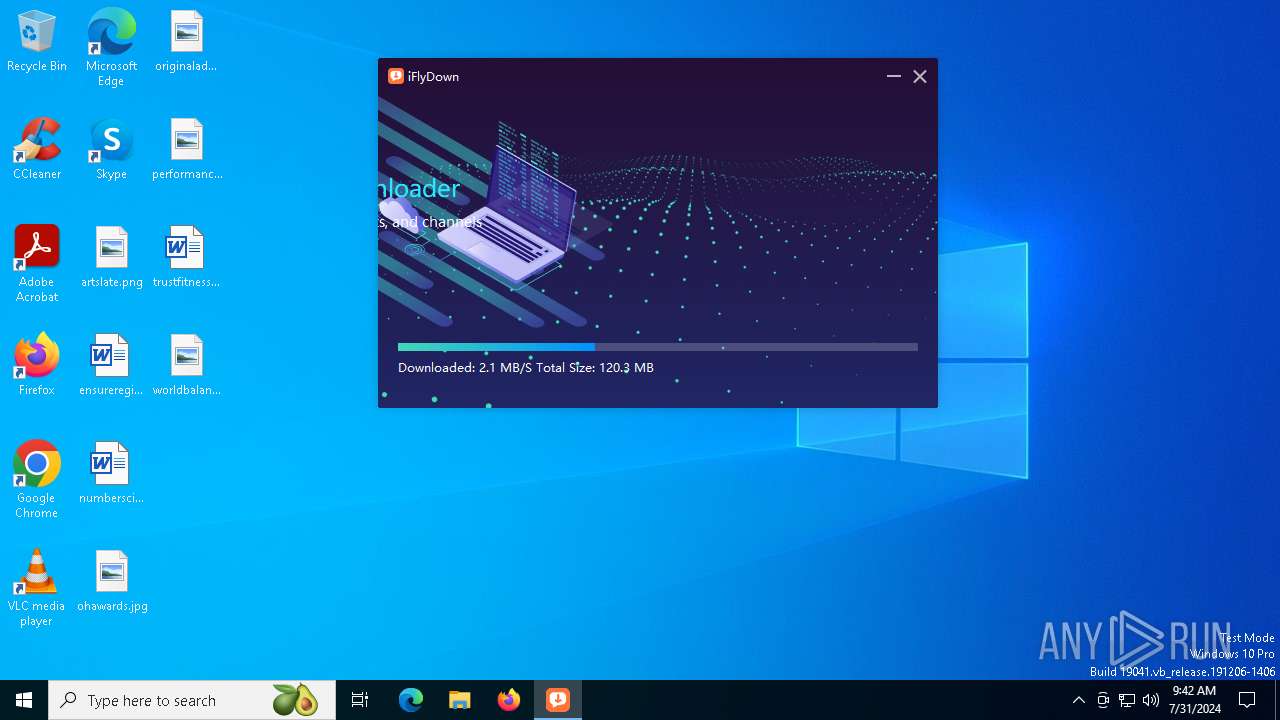
Task: Launch Microsoft Edge from the taskbar
Action: pyautogui.click(x=411, y=700)
